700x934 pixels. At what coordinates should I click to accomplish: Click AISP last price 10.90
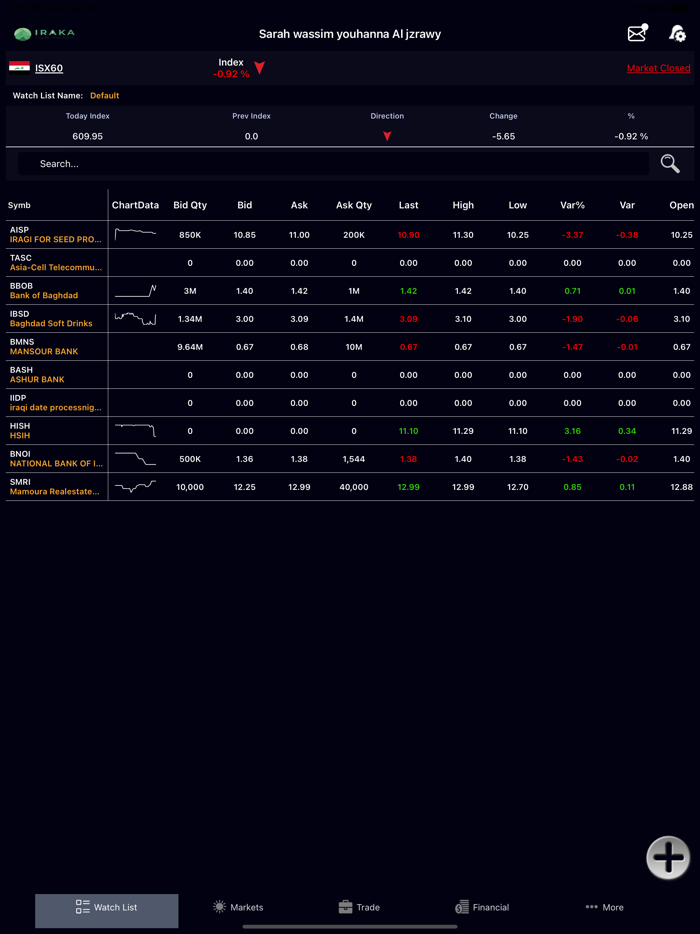409,235
